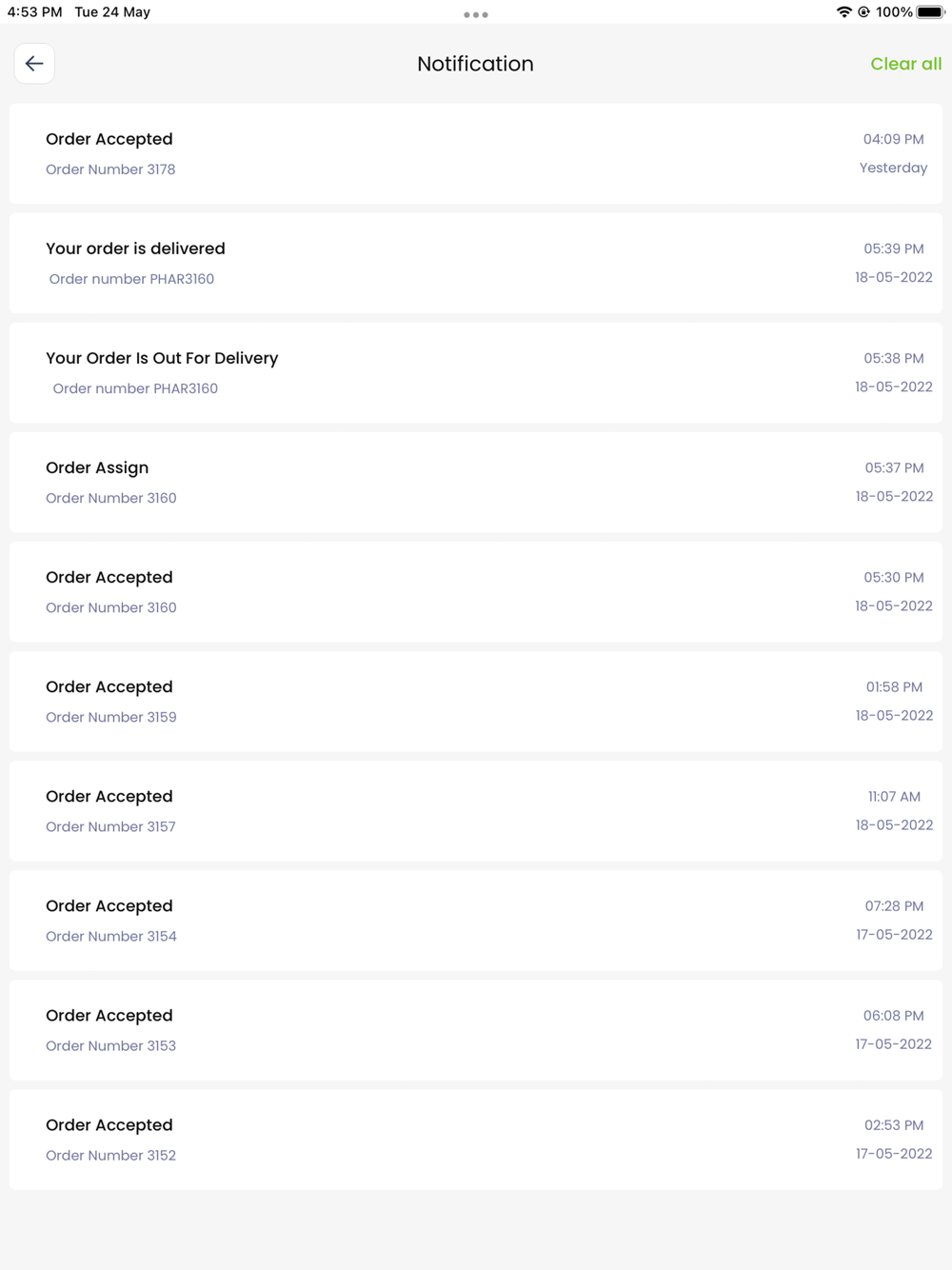Tap order number PHAR3160 under delivered notice
Screen dimensions: 952x1270
(x=131, y=279)
